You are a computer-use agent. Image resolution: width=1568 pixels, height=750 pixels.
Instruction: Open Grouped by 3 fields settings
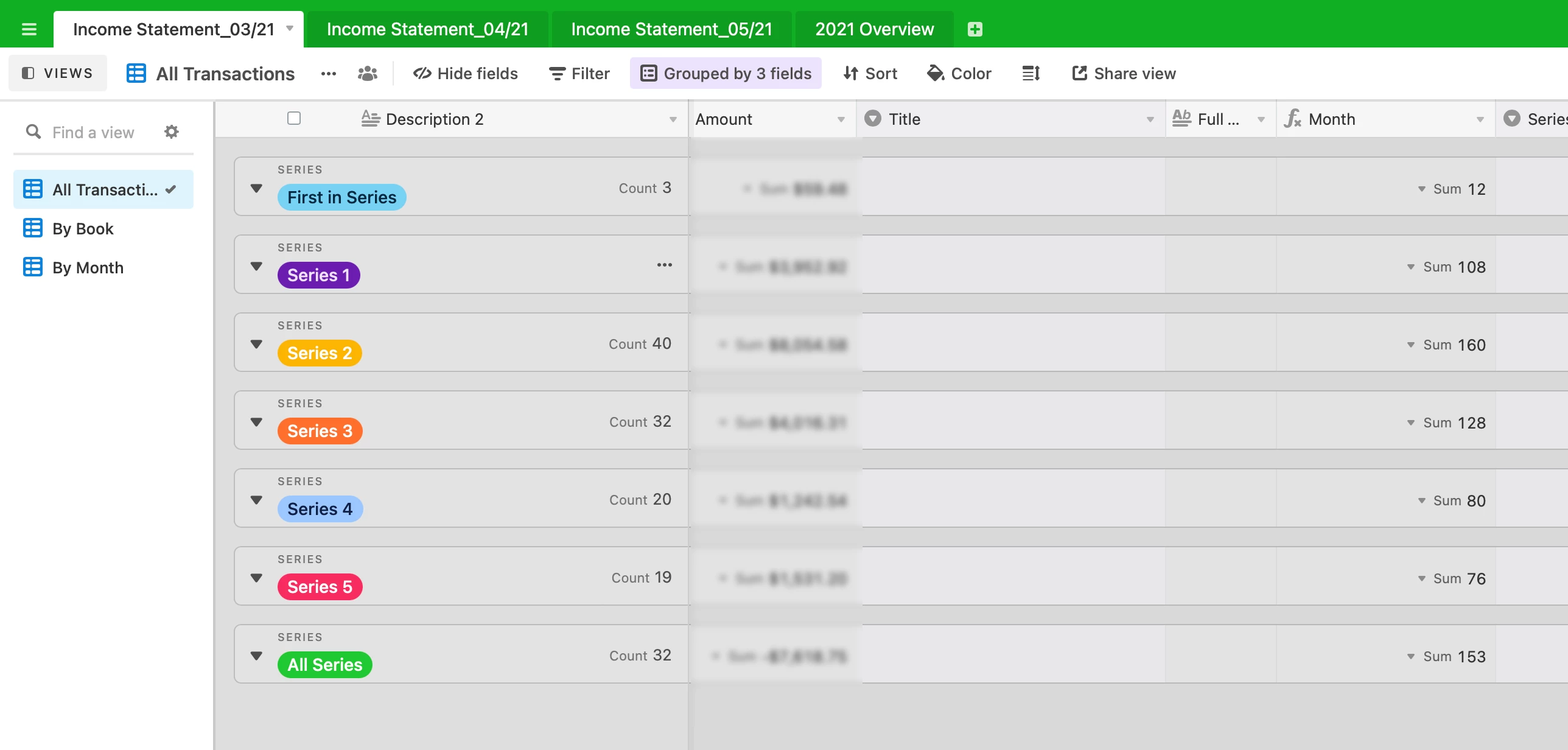726,74
